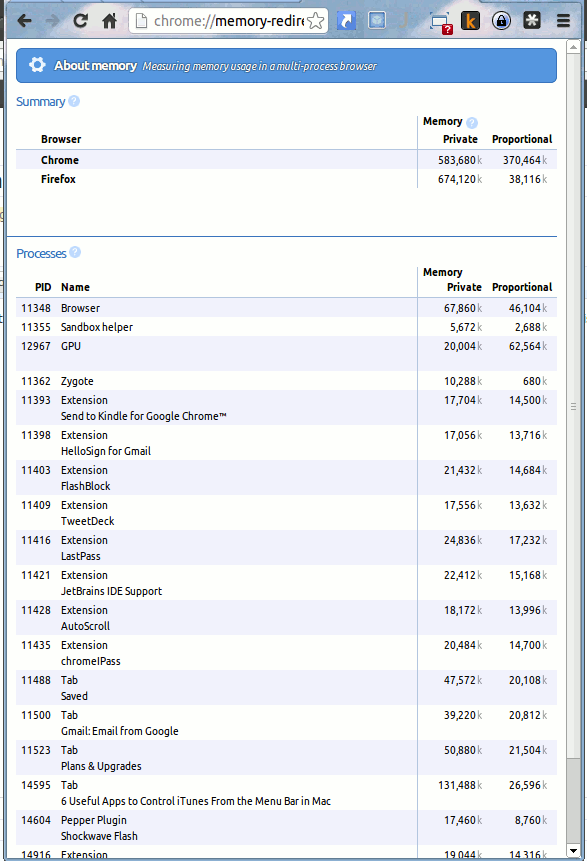Image resolution: width=587 pixels, height=861 pixels.
Task: Click the gear in the About memory banner
Action: [x=37, y=64]
